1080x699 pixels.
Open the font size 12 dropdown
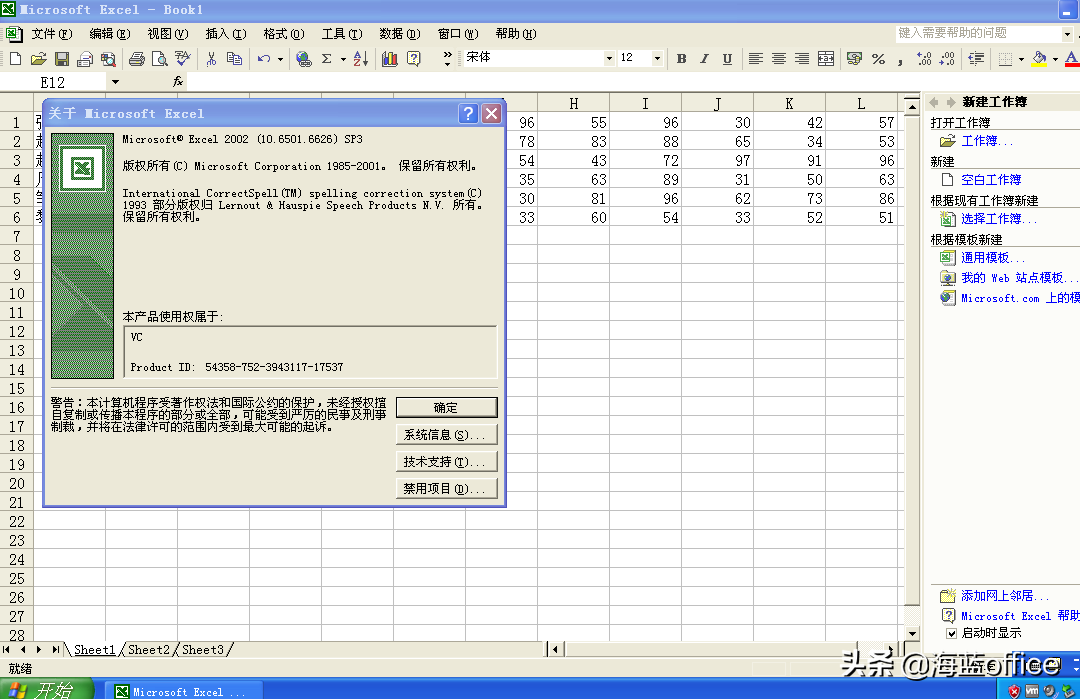[x=657, y=59]
